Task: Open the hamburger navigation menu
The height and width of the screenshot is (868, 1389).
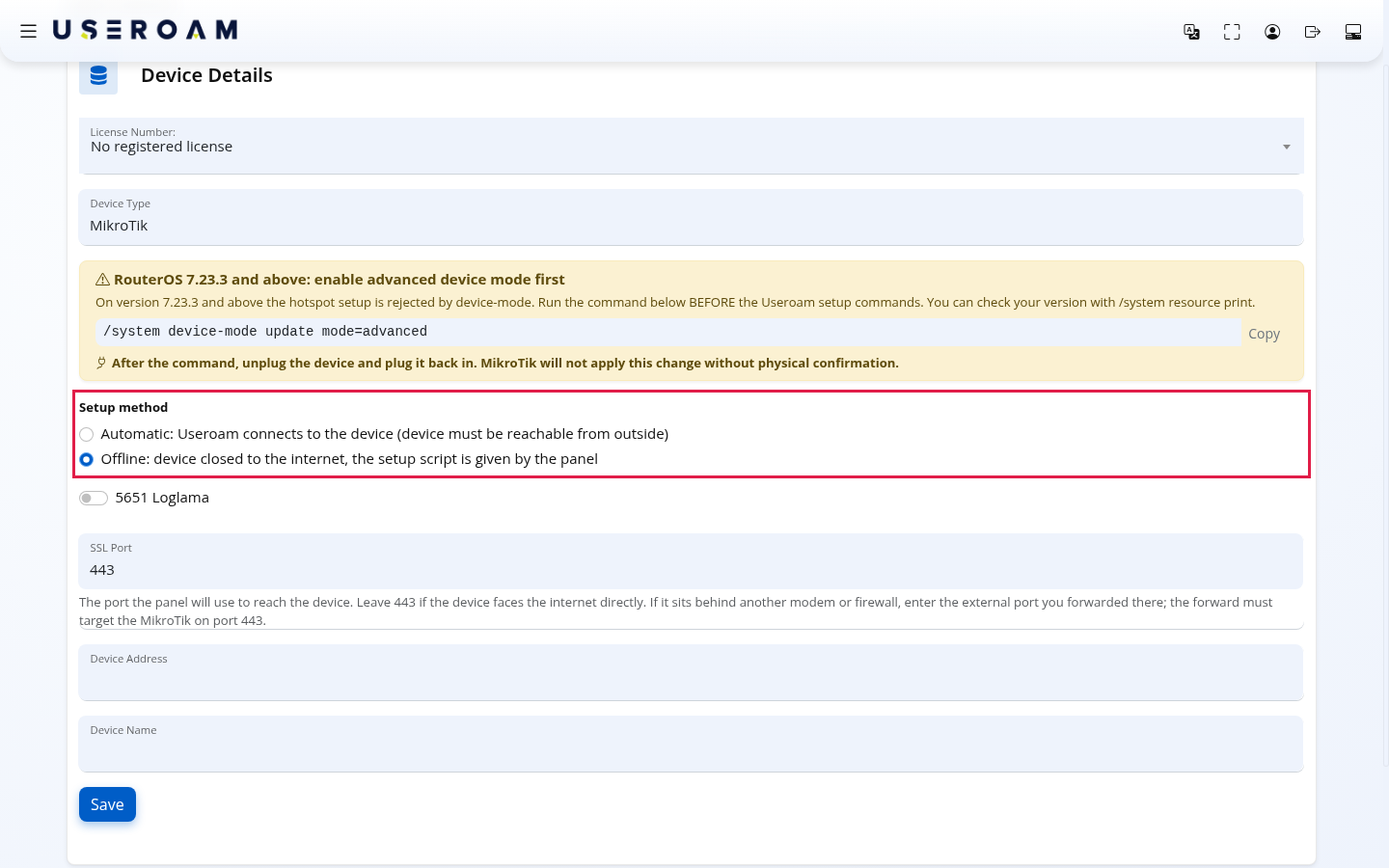Action: coord(29,31)
